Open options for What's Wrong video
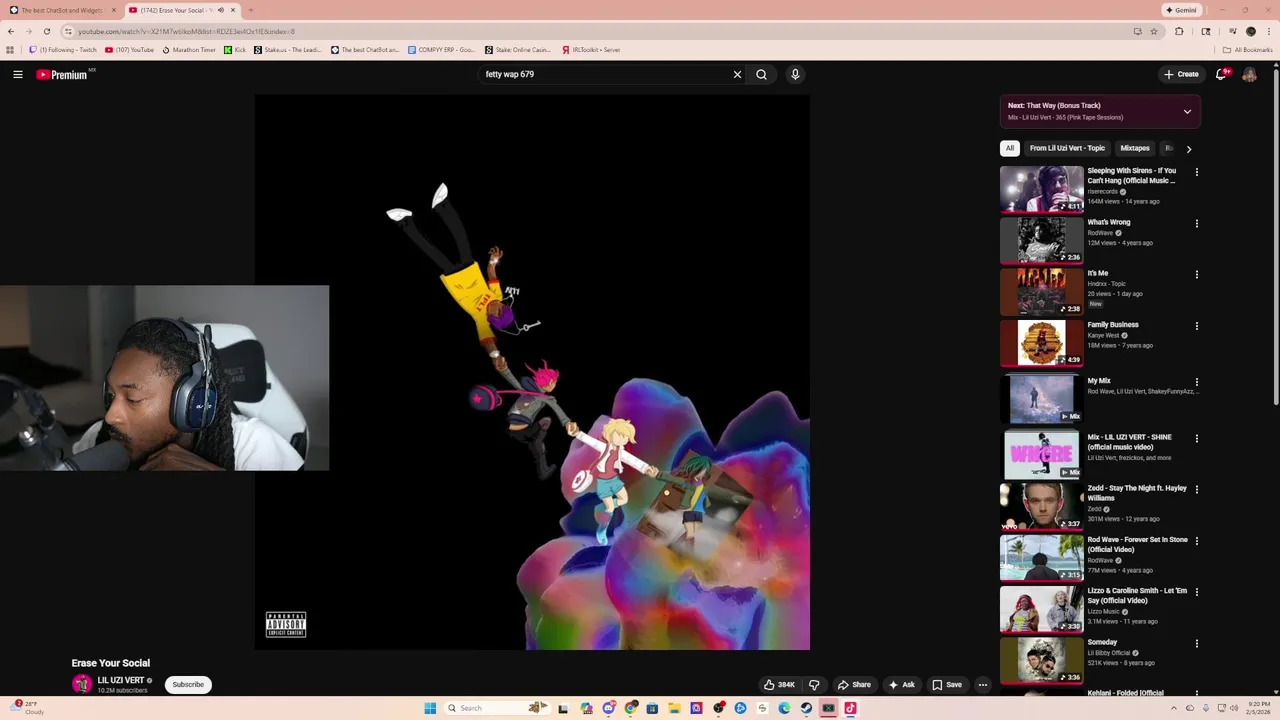Image resolution: width=1280 pixels, height=720 pixels. pos(1196,223)
